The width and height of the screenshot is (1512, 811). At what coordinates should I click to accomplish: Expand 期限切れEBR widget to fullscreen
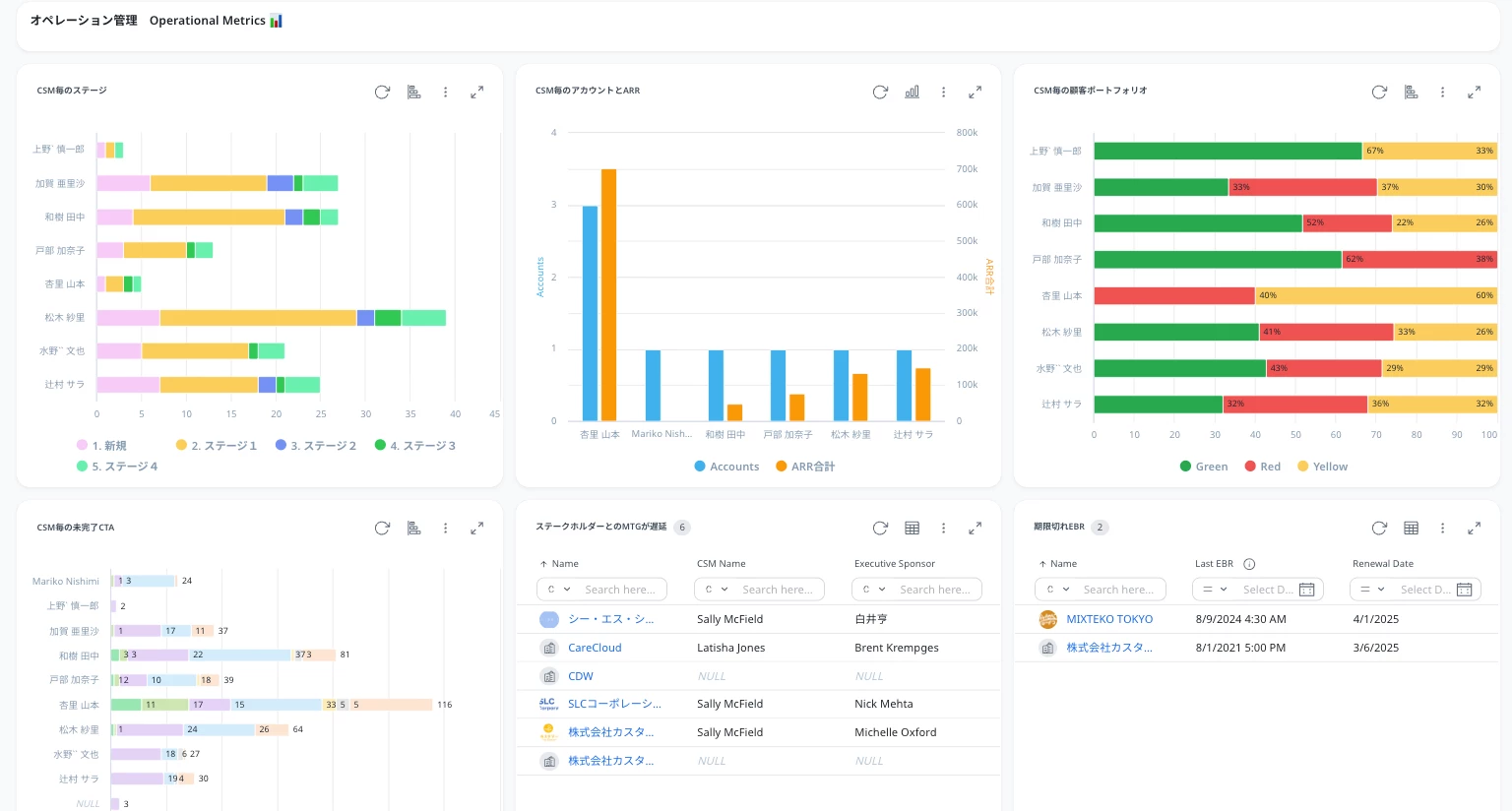click(x=1474, y=528)
